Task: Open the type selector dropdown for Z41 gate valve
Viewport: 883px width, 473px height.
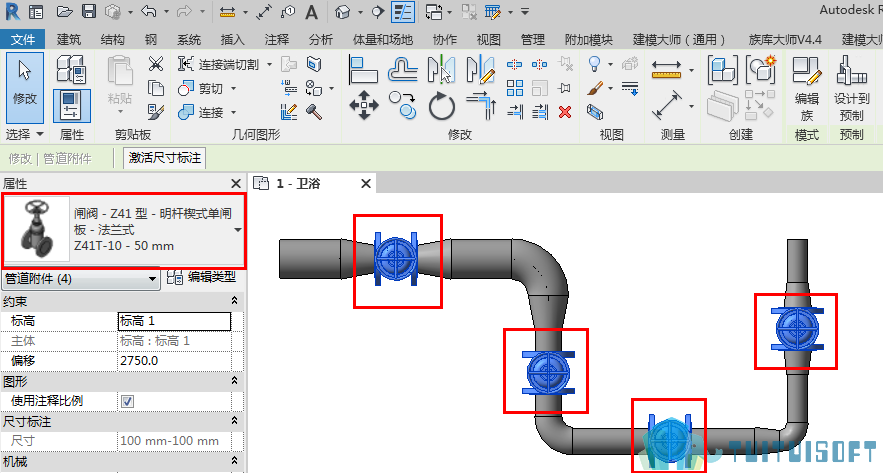Action: pyautogui.click(x=238, y=230)
